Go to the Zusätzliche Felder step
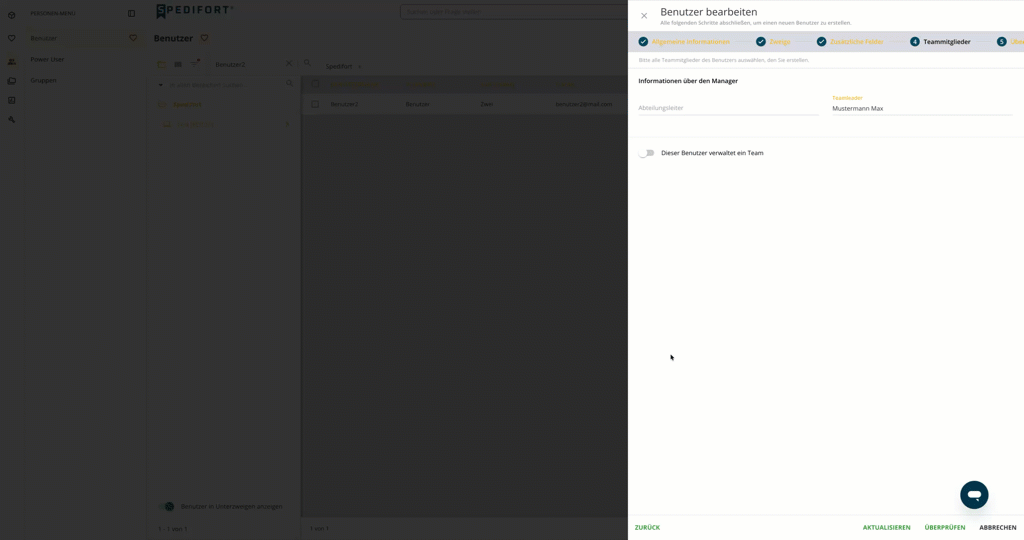 (850, 42)
